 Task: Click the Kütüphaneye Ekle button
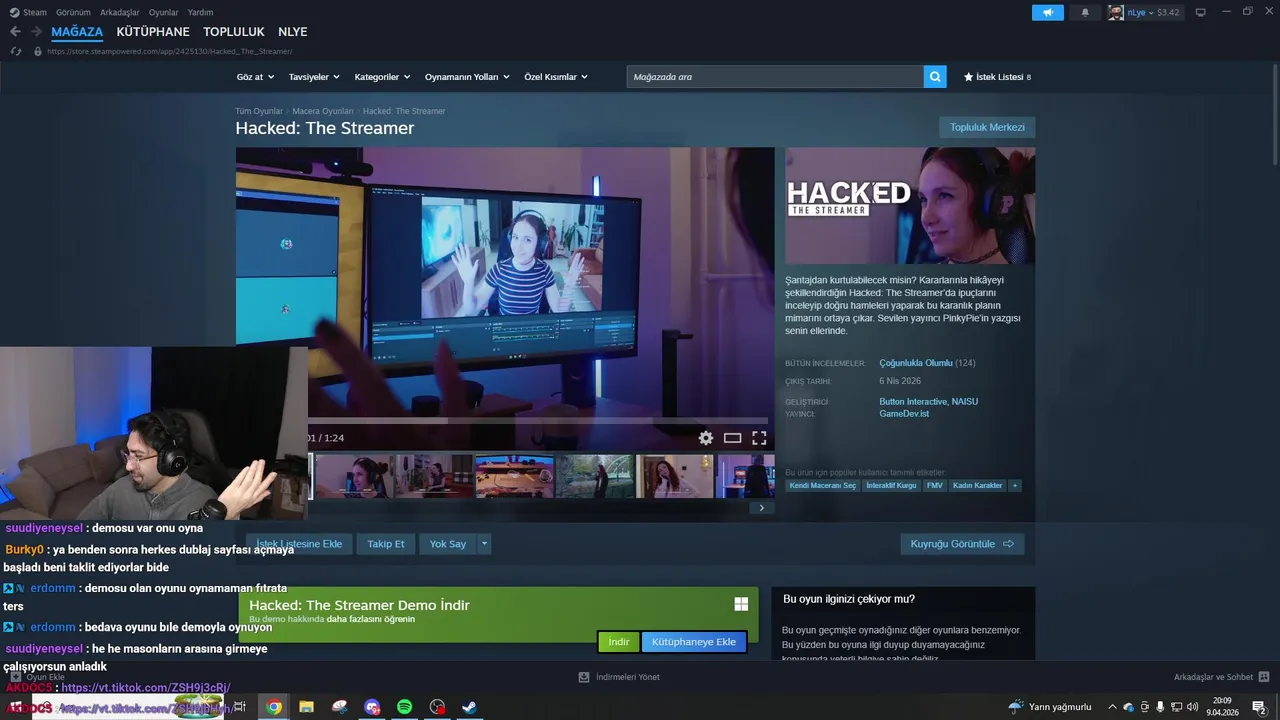pos(694,642)
